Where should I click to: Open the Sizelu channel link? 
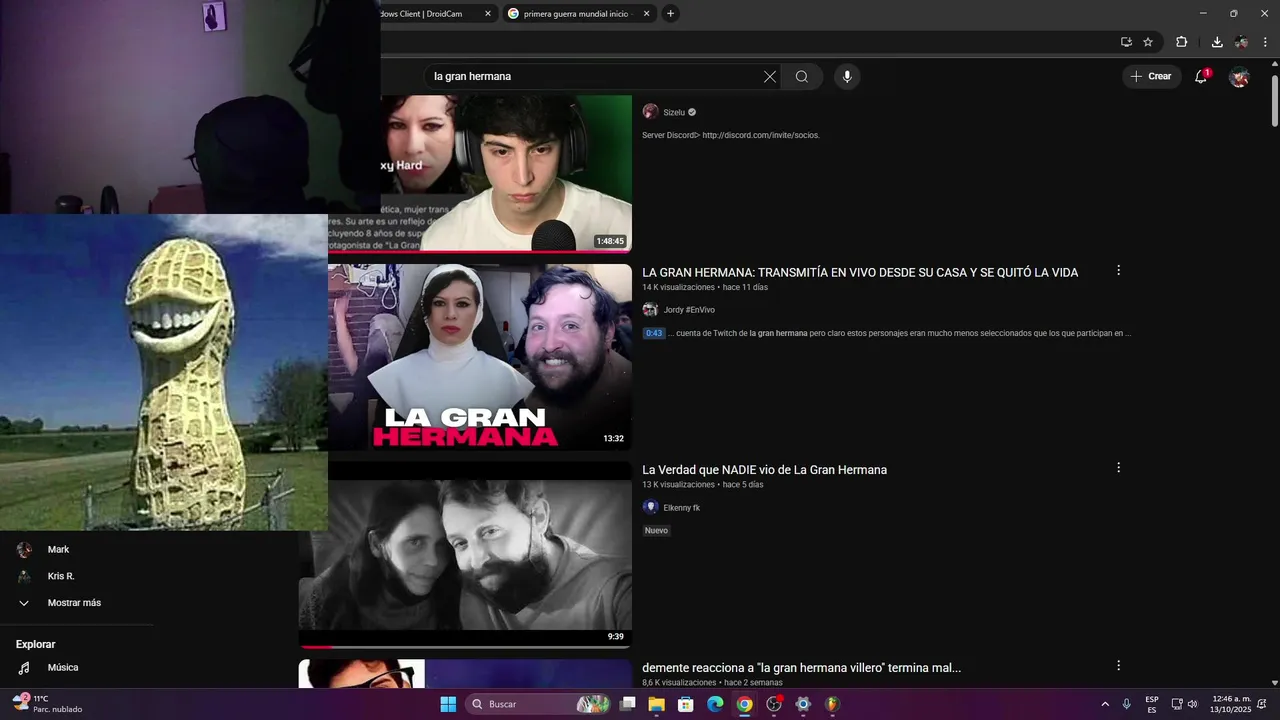[x=674, y=112]
